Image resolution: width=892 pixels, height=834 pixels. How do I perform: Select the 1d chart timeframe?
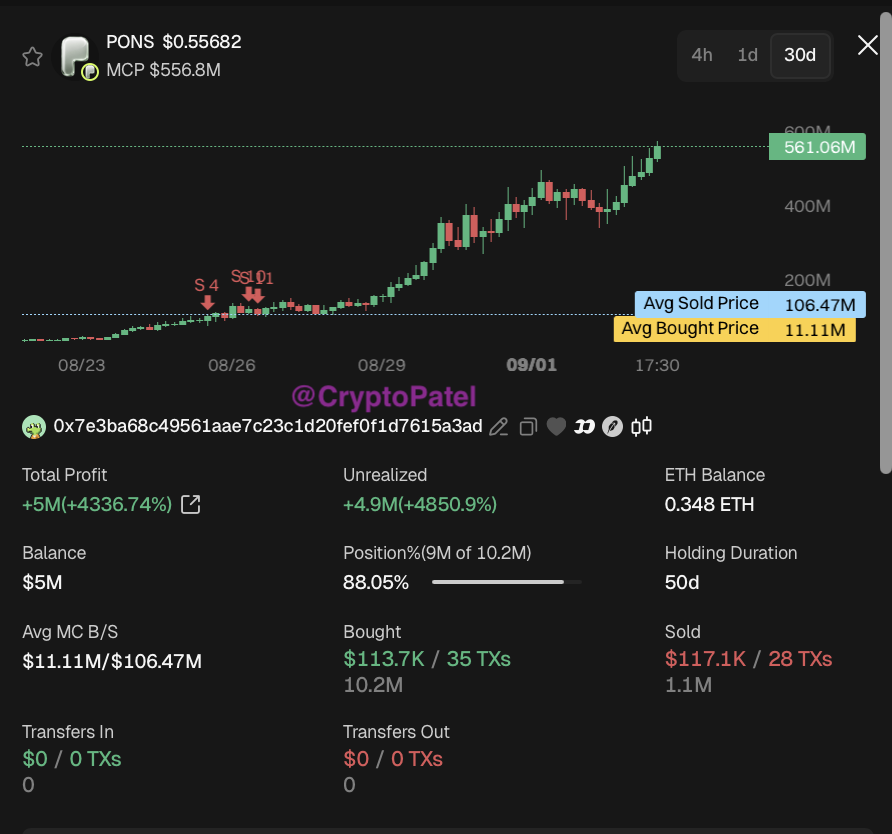tap(748, 55)
